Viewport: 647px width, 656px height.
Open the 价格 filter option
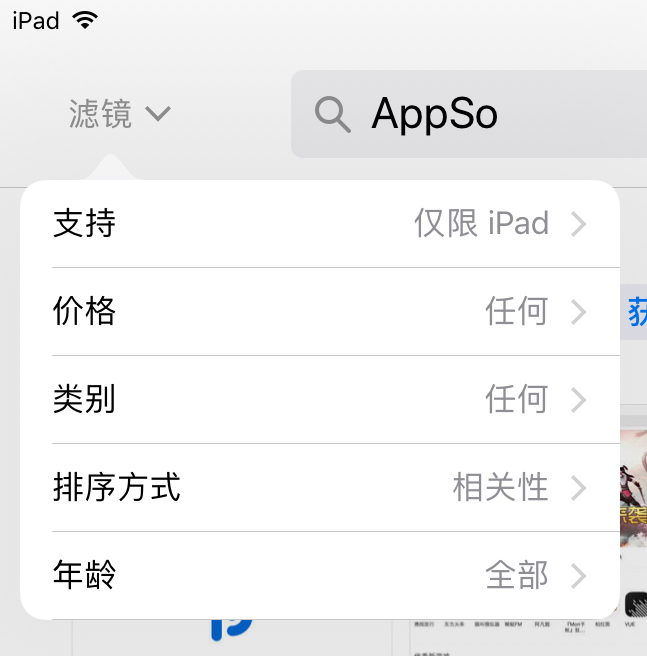coord(320,311)
